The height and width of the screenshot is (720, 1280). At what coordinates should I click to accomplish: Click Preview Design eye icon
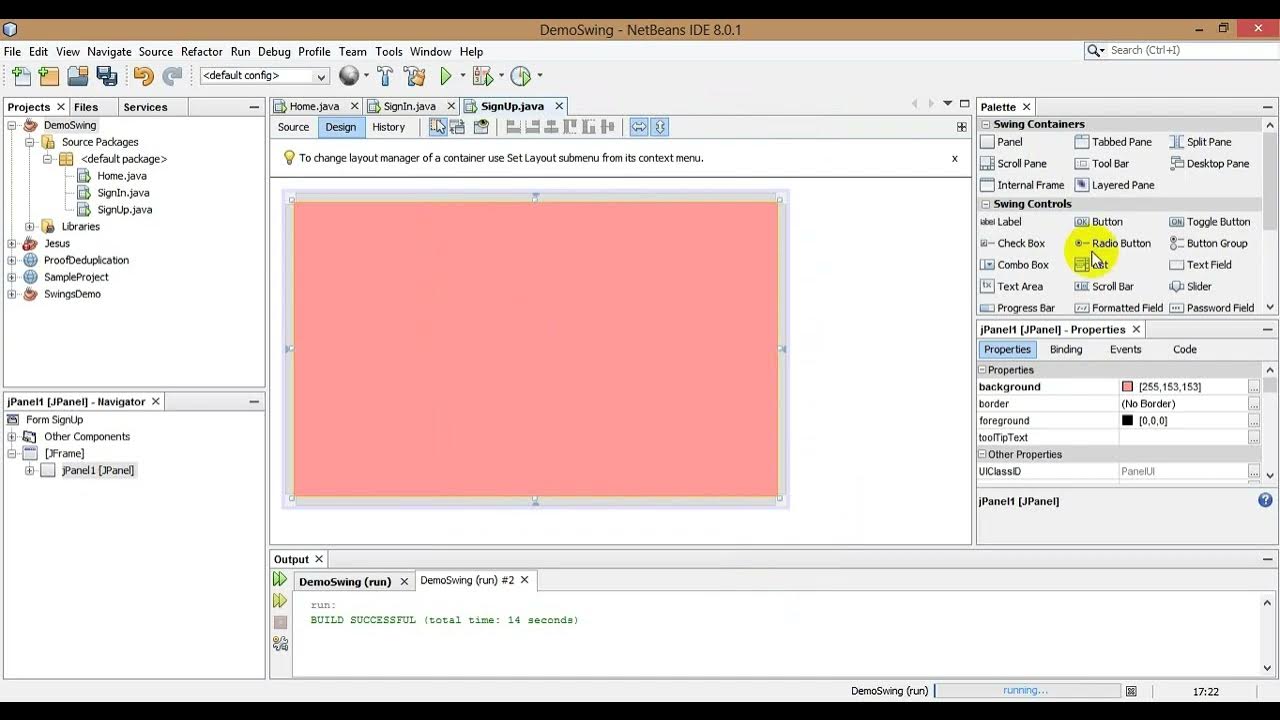[x=481, y=127]
